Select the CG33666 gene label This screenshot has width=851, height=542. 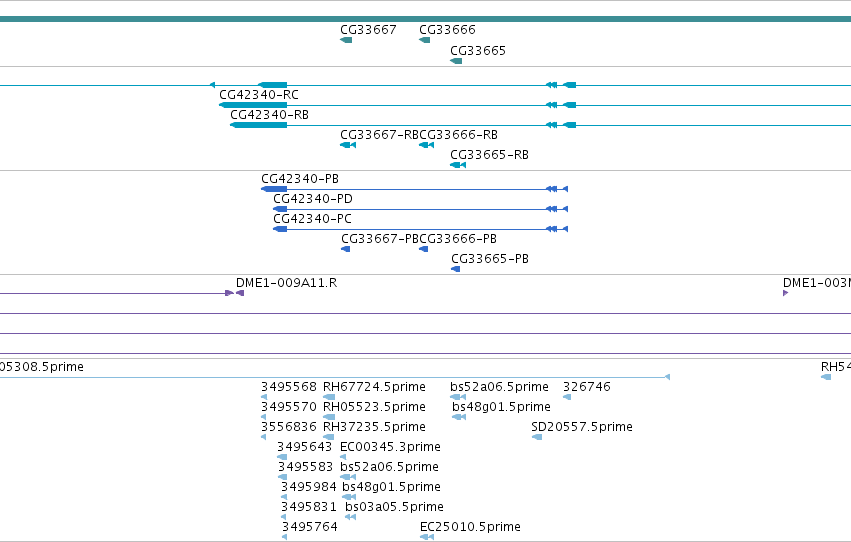coord(447,30)
